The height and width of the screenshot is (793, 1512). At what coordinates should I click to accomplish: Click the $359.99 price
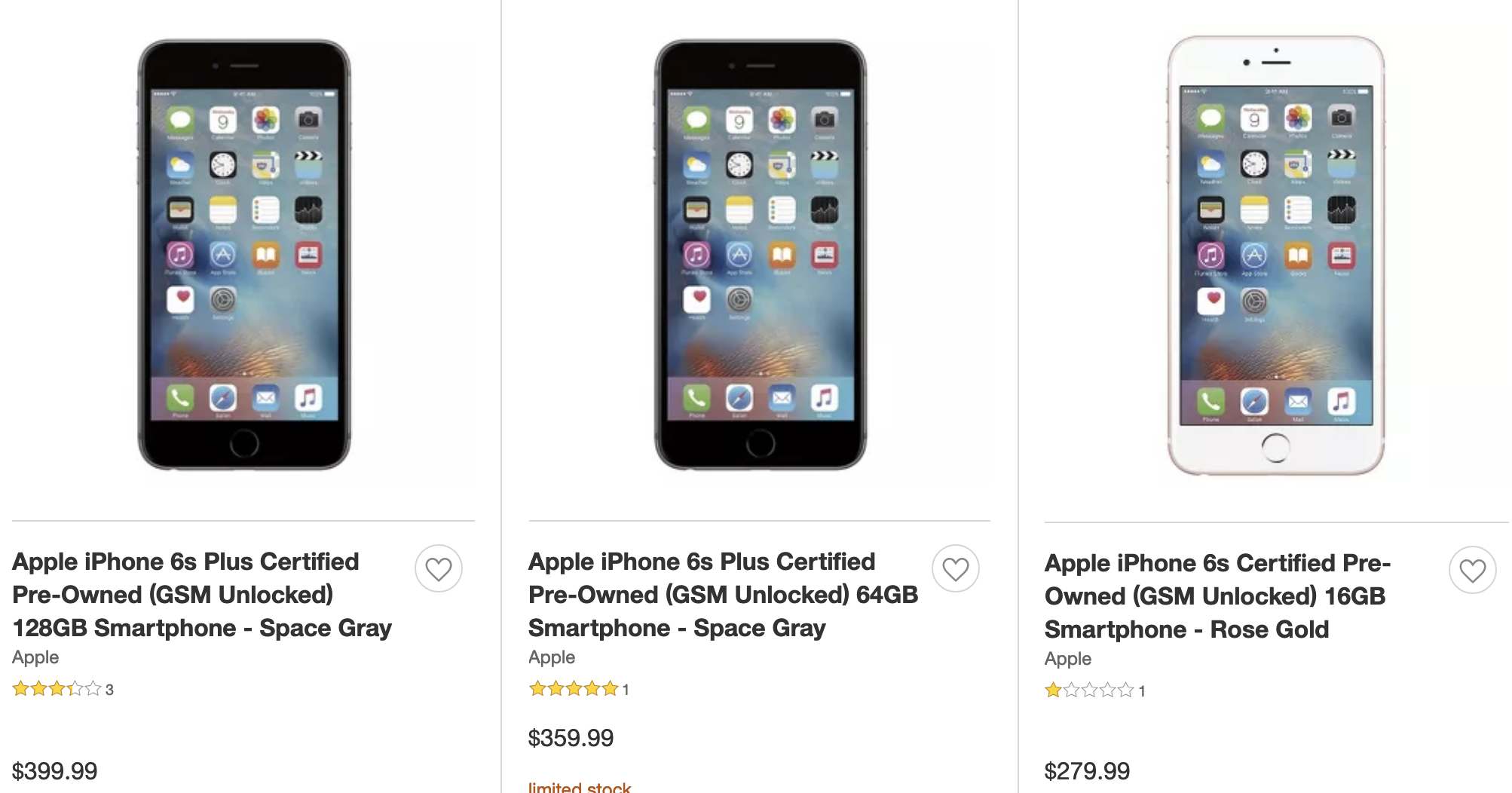[x=571, y=738]
